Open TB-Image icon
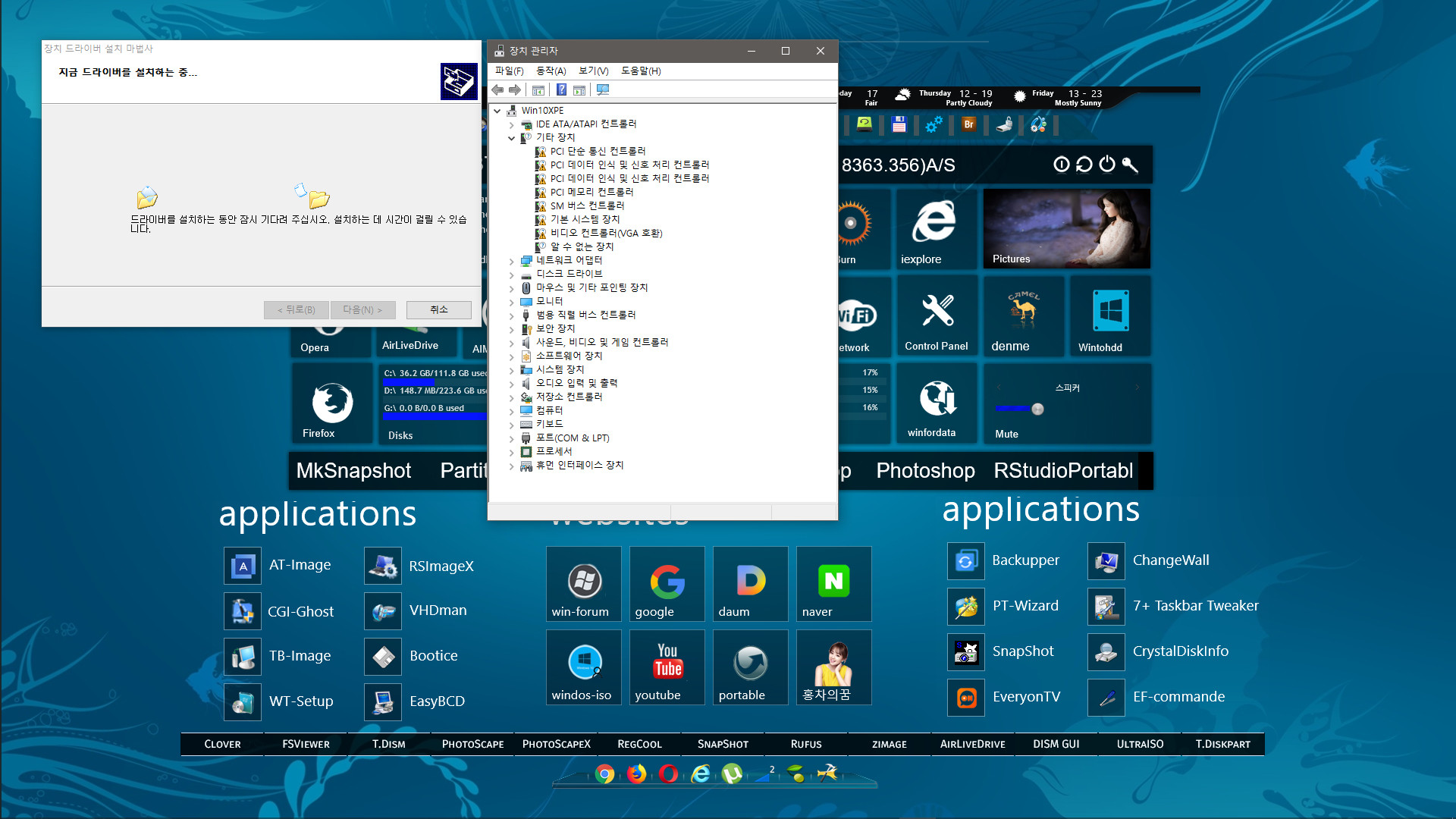 [x=243, y=657]
